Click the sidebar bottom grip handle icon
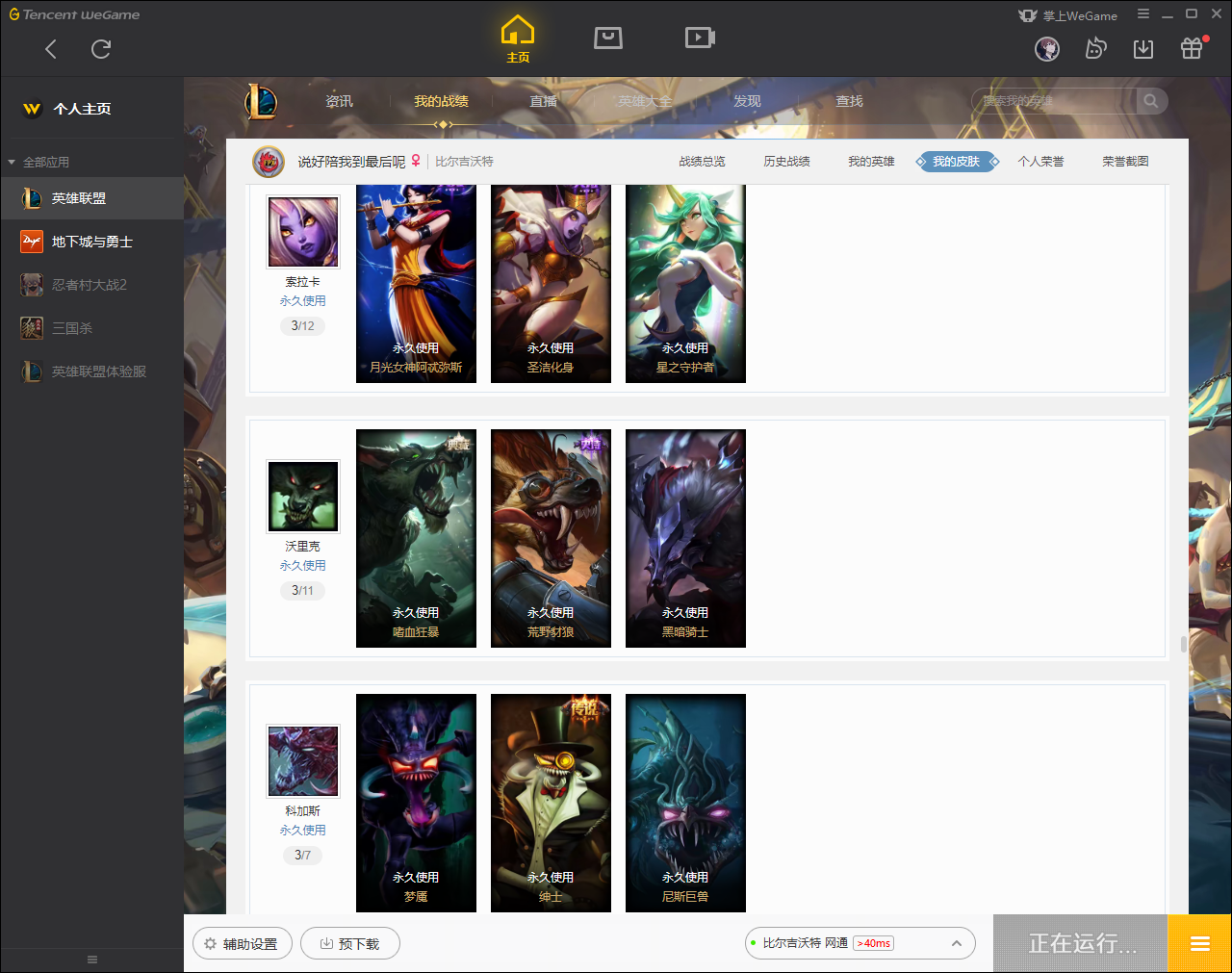This screenshot has height=973, width=1232. pos(92,960)
